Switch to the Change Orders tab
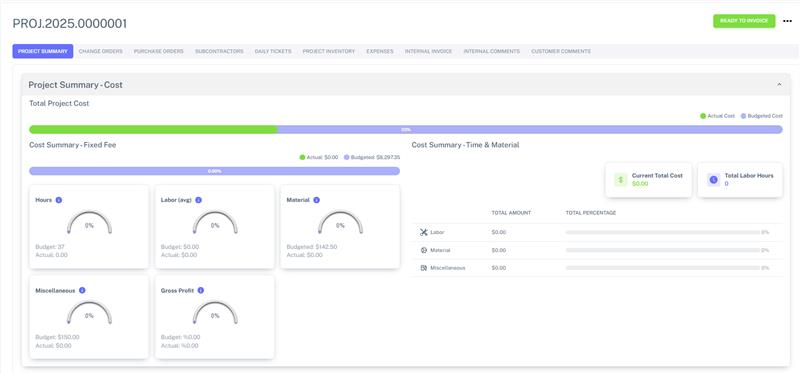The image size is (800, 374). pos(101,51)
